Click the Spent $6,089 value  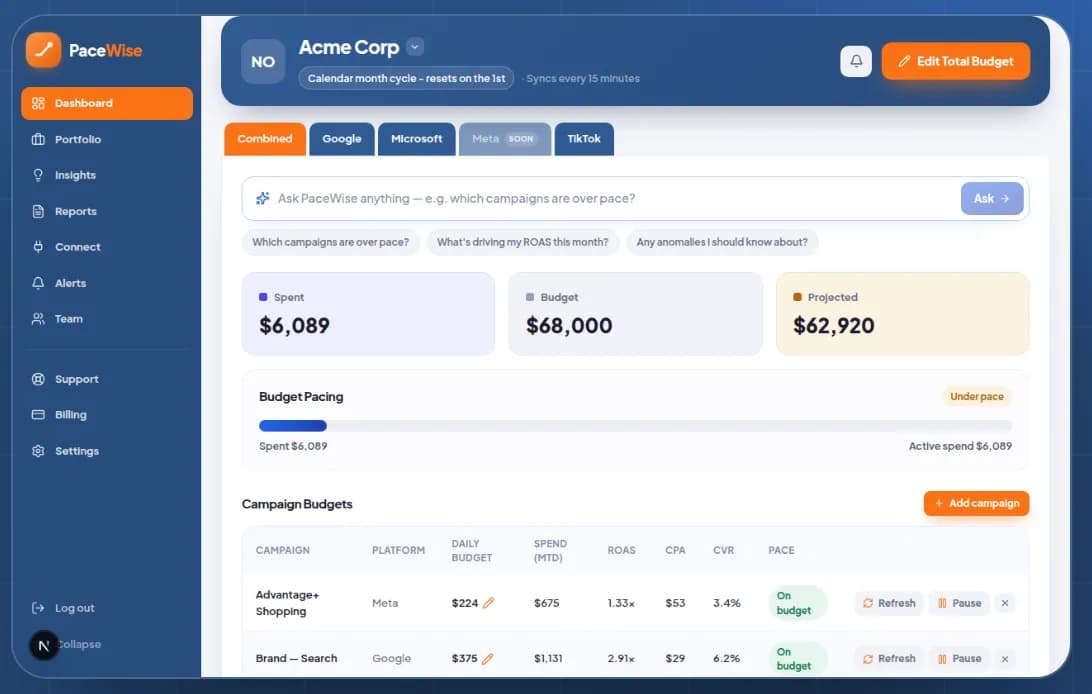(295, 325)
